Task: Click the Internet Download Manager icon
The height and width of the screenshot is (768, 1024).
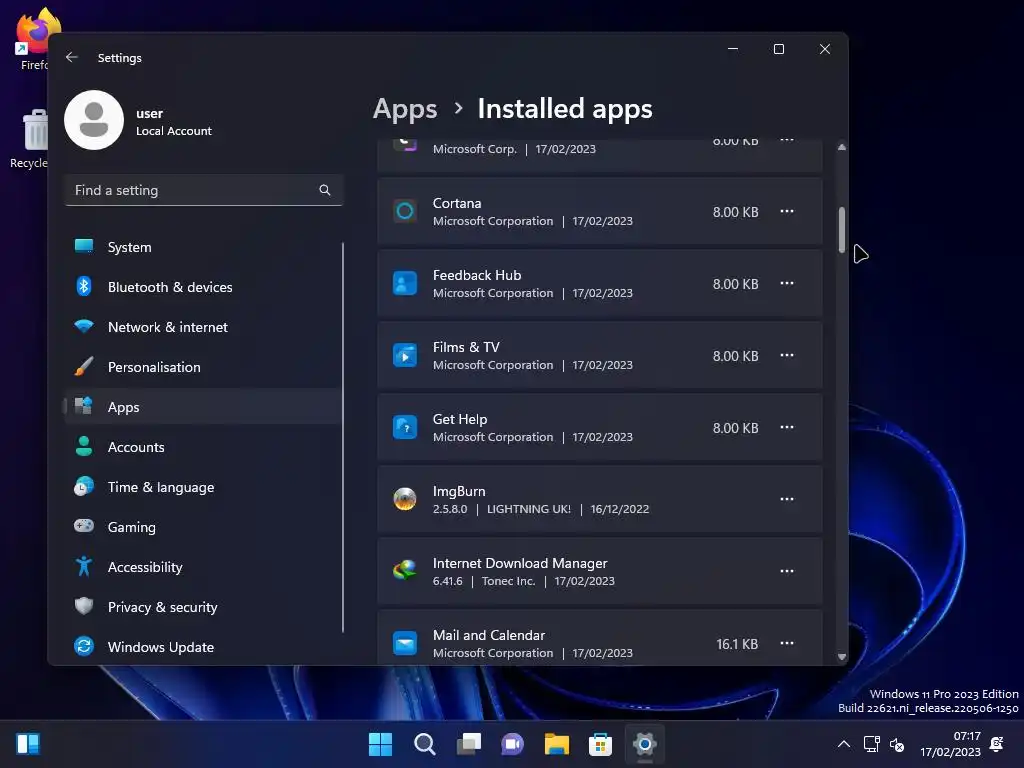Action: pyautogui.click(x=405, y=571)
